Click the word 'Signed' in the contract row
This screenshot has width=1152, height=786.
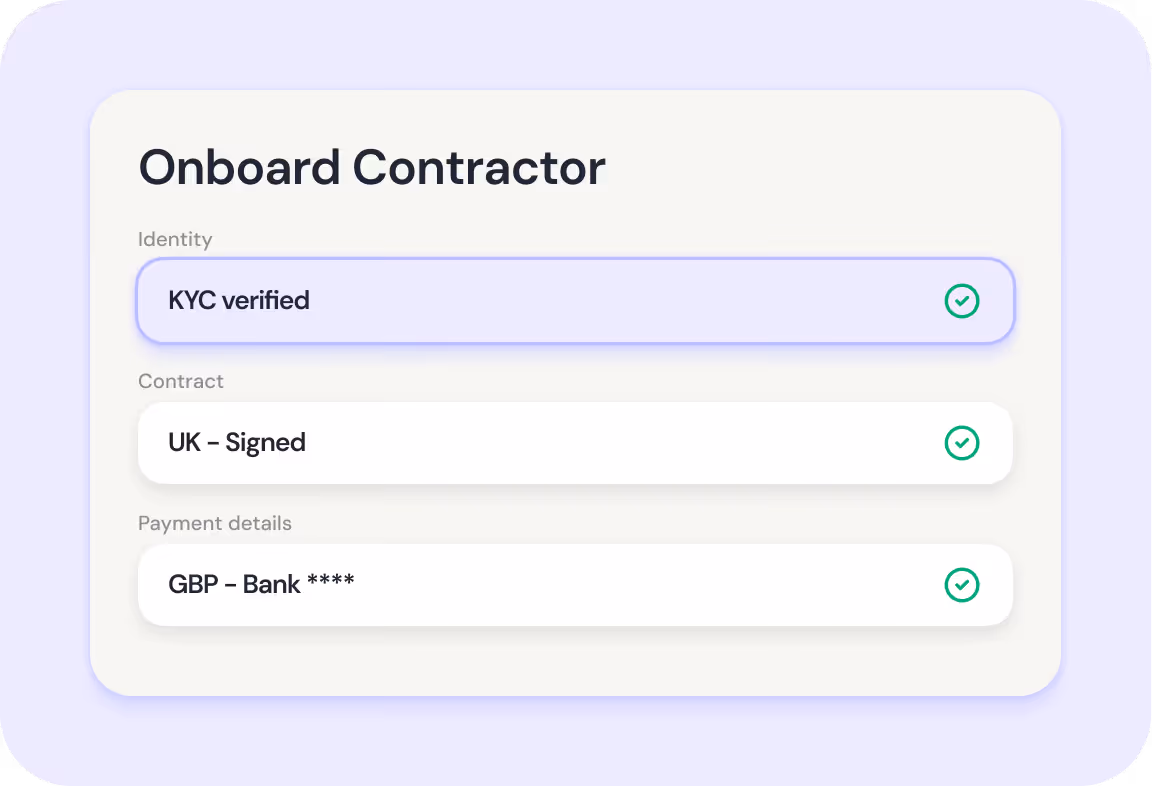(265, 443)
